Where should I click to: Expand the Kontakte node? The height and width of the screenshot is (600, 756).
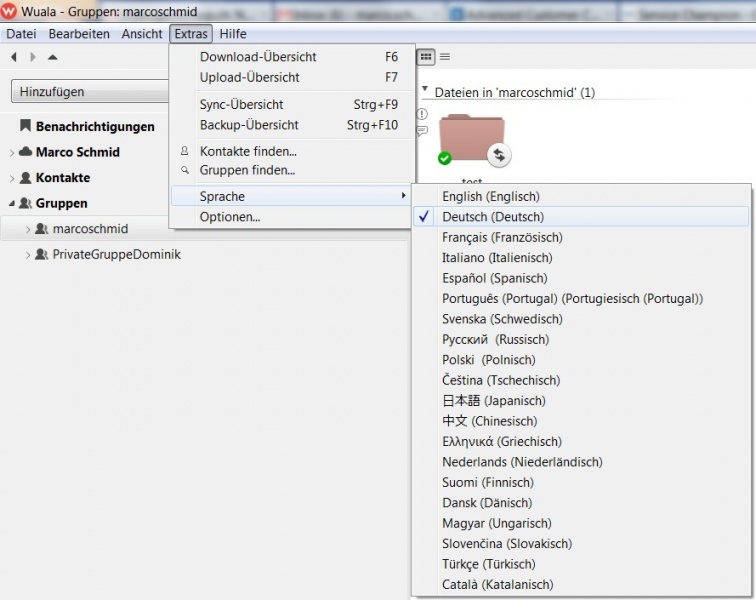click(x=12, y=178)
